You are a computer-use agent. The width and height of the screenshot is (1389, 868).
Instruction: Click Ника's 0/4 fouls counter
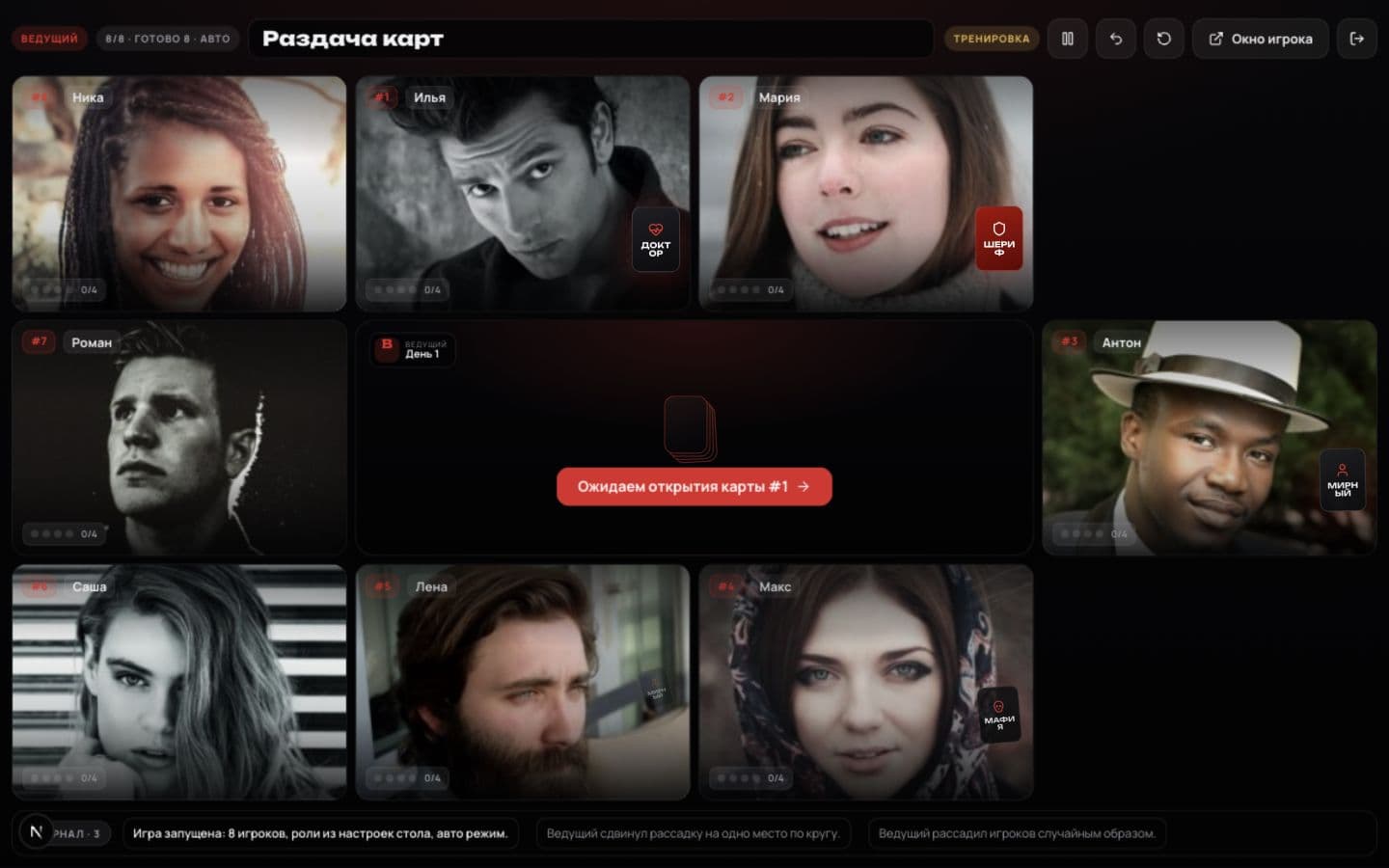pos(64,289)
